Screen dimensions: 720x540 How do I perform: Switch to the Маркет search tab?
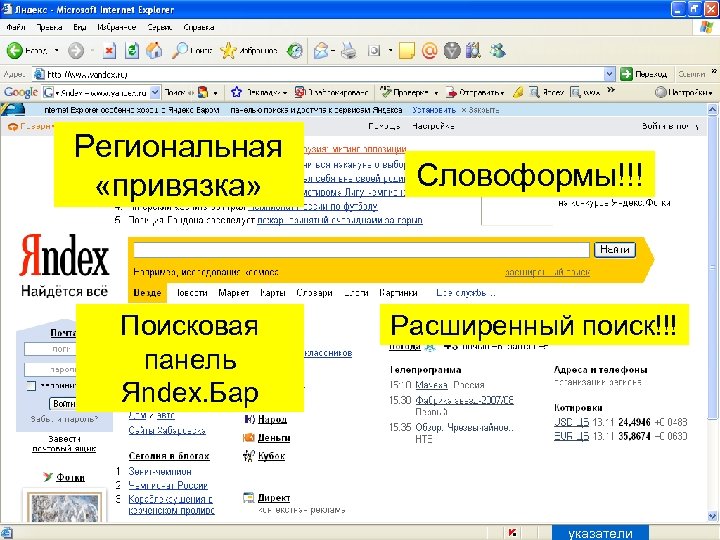click(233, 292)
